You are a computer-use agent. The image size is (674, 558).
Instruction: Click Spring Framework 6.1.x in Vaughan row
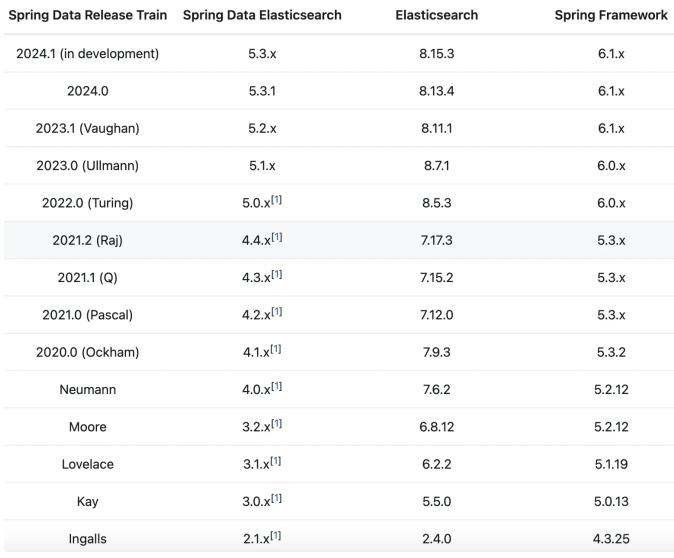pos(611,129)
